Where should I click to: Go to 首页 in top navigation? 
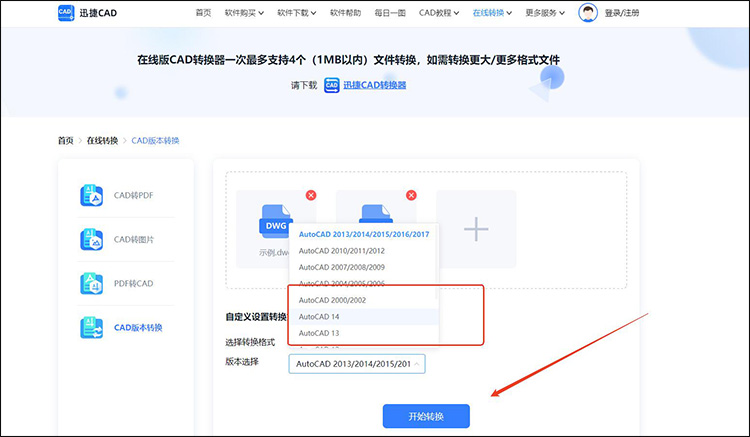point(203,13)
